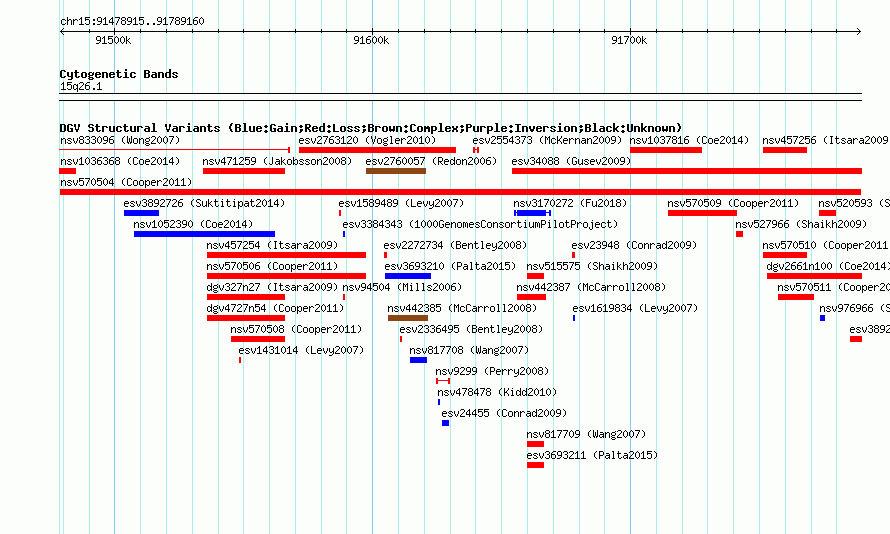The width and height of the screenshot is (890, 534).
Task: Open nsv94504 (Mills2006) variant label
Action: tap(402, 287)
